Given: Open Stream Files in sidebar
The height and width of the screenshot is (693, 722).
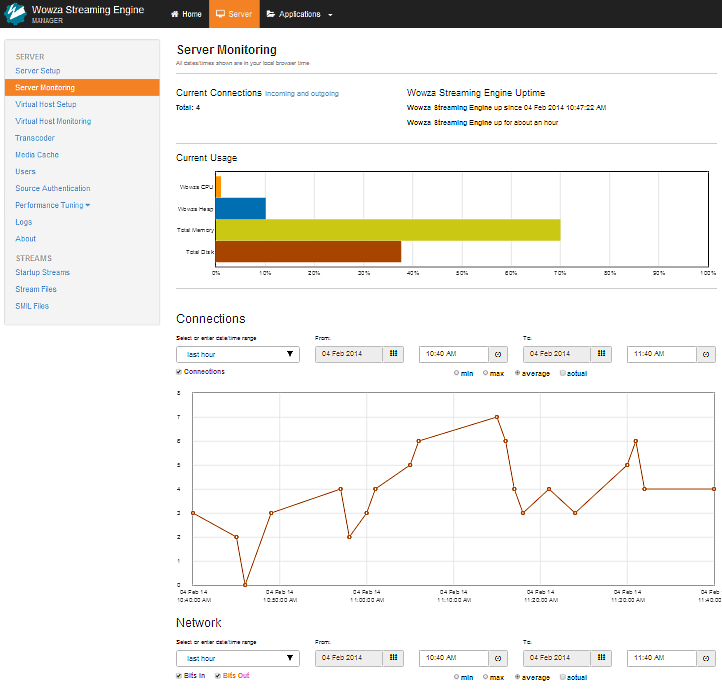Looking at the screenshot, I should coord(37,289).
